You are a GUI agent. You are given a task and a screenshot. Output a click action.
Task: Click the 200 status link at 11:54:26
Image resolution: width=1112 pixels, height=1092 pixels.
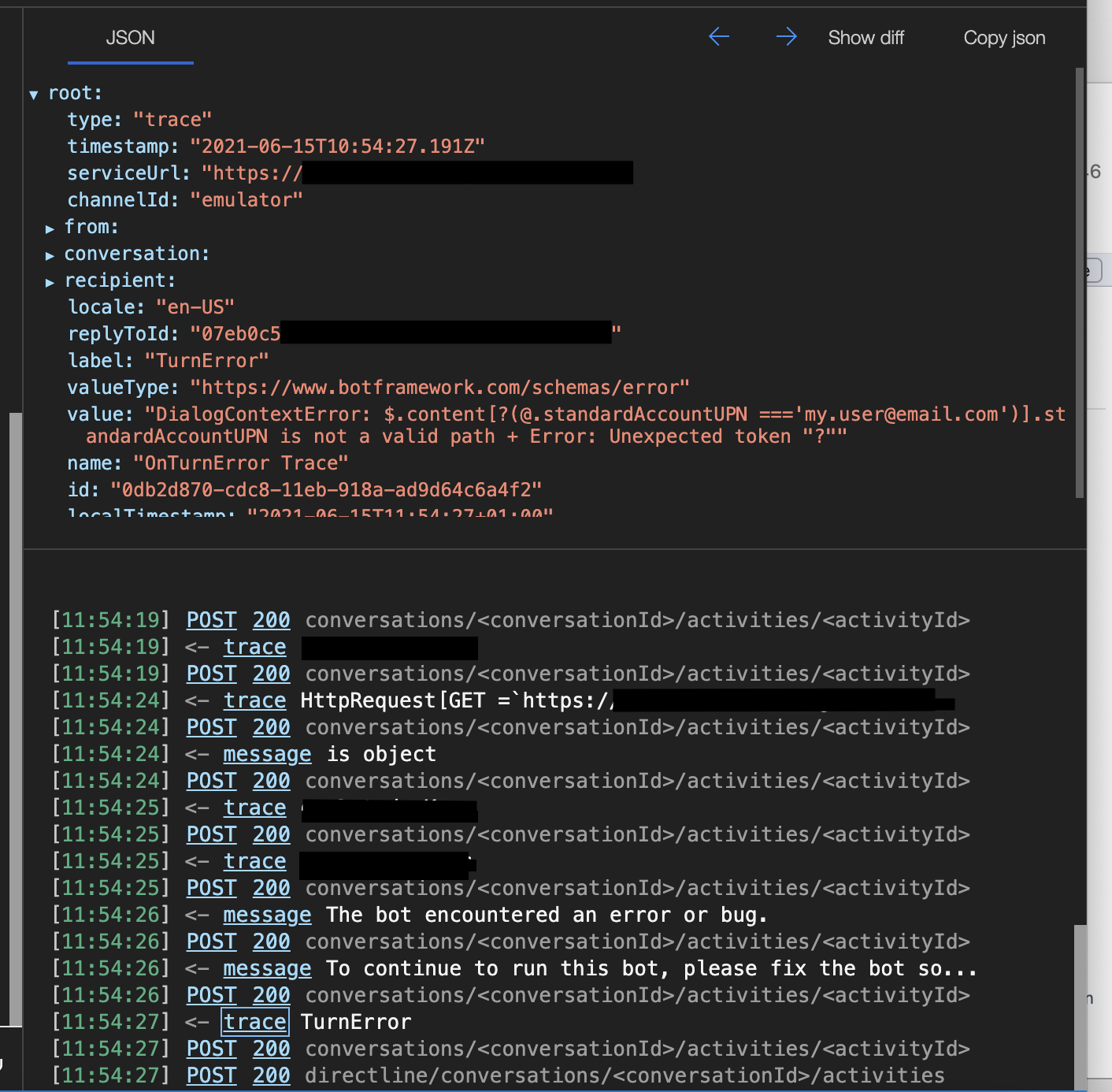click(x=271, y=941)
